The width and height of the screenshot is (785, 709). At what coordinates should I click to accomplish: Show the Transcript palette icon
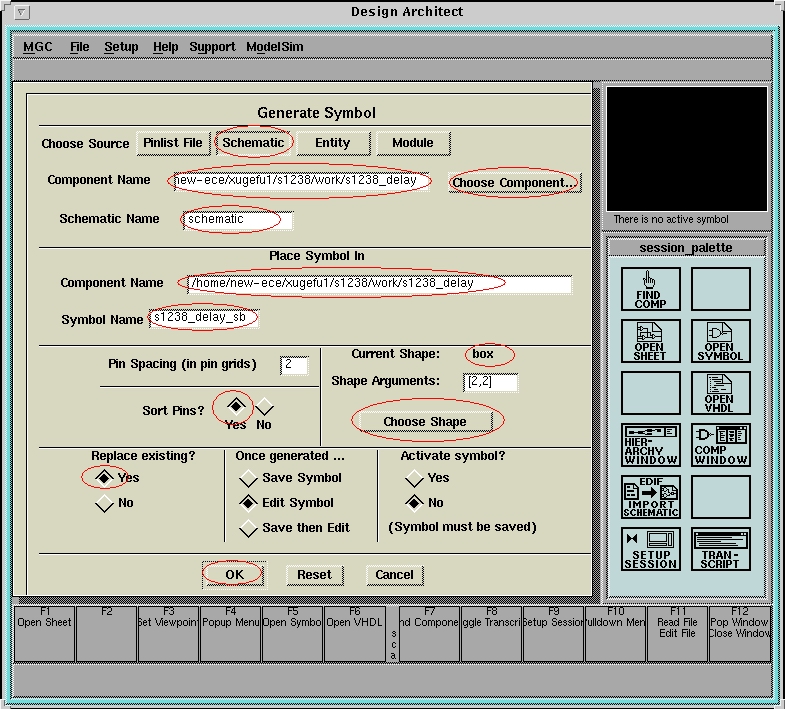[720, 549]
